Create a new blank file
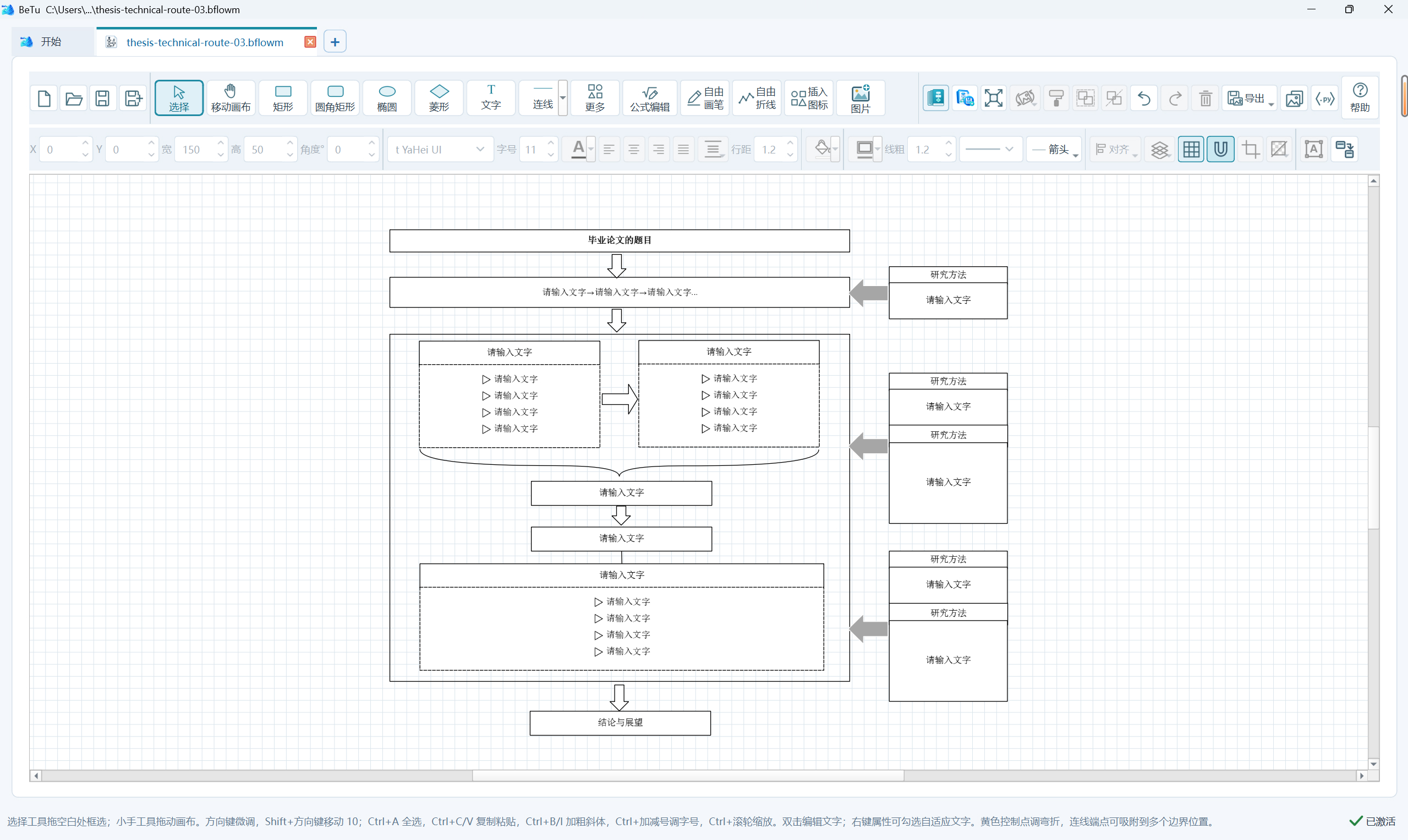The image size is (1408, 840). [x=44, y=98]
